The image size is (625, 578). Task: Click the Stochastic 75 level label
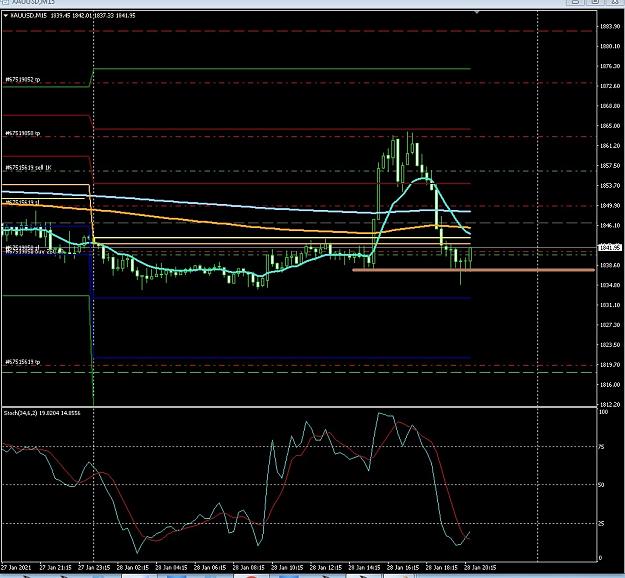click(601, 447)
